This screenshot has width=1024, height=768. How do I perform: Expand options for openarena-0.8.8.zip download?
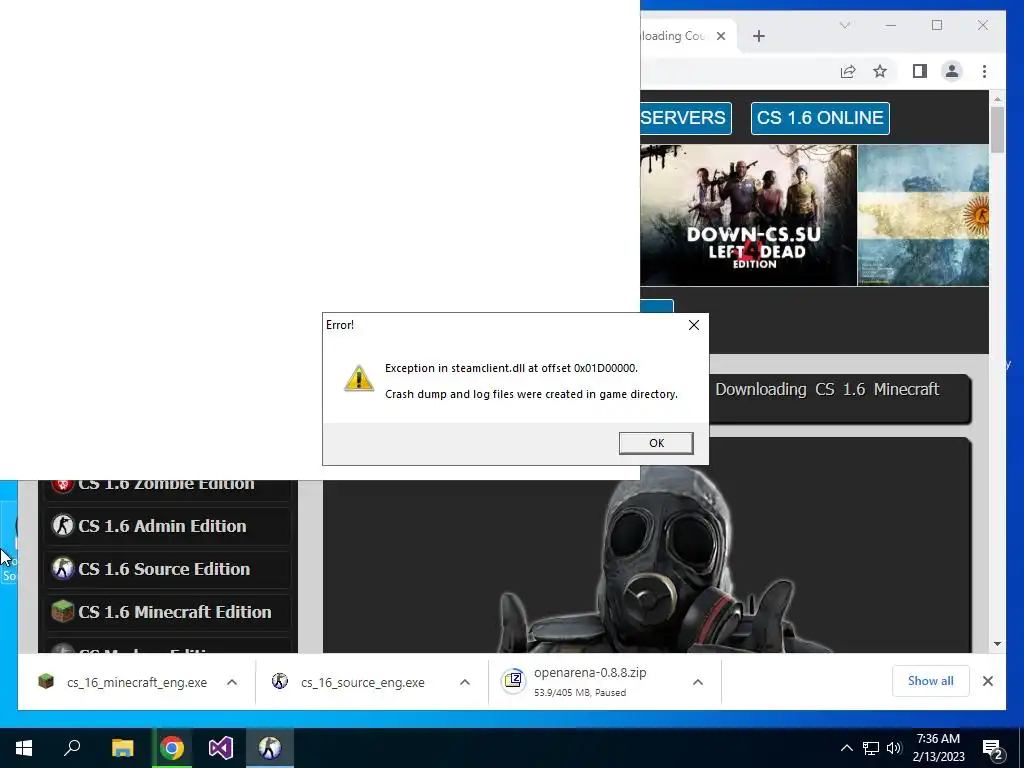697,682
